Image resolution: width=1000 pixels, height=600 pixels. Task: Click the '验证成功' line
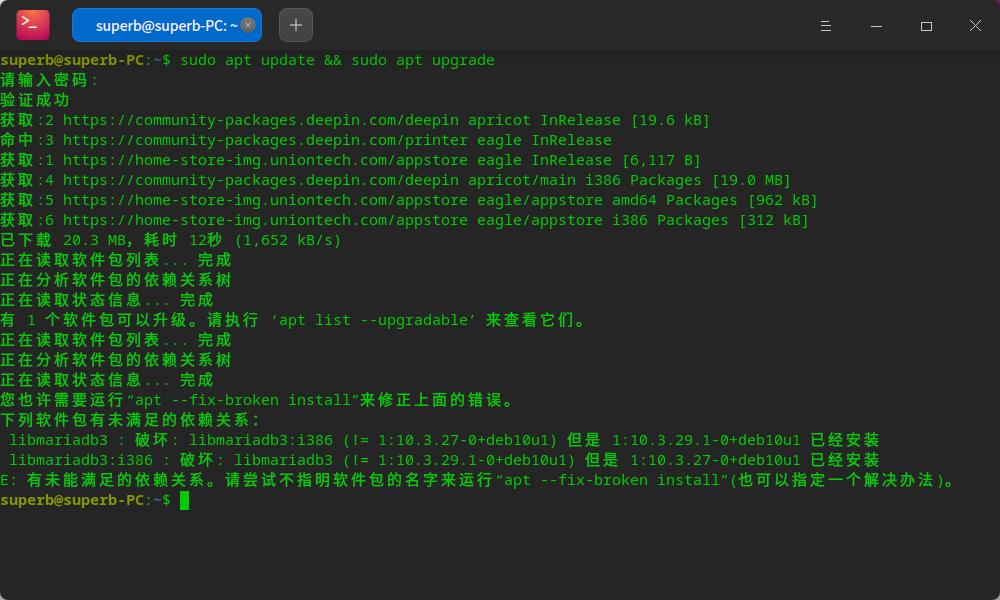coord(34,100)
